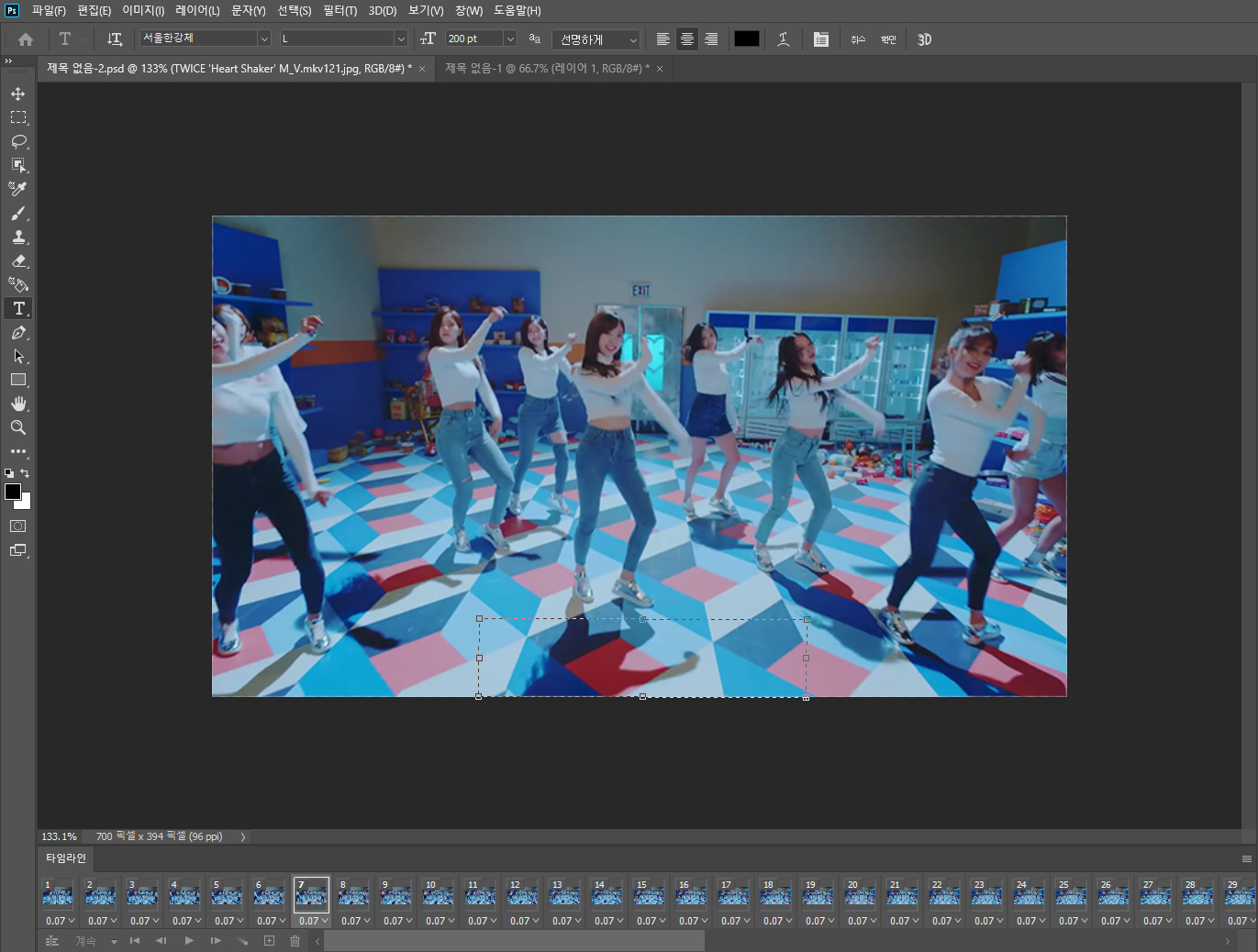This screenshot has width=1258, height=952.
Task: Toggle text orientation in options bar
Action: (x=115, y=39)
